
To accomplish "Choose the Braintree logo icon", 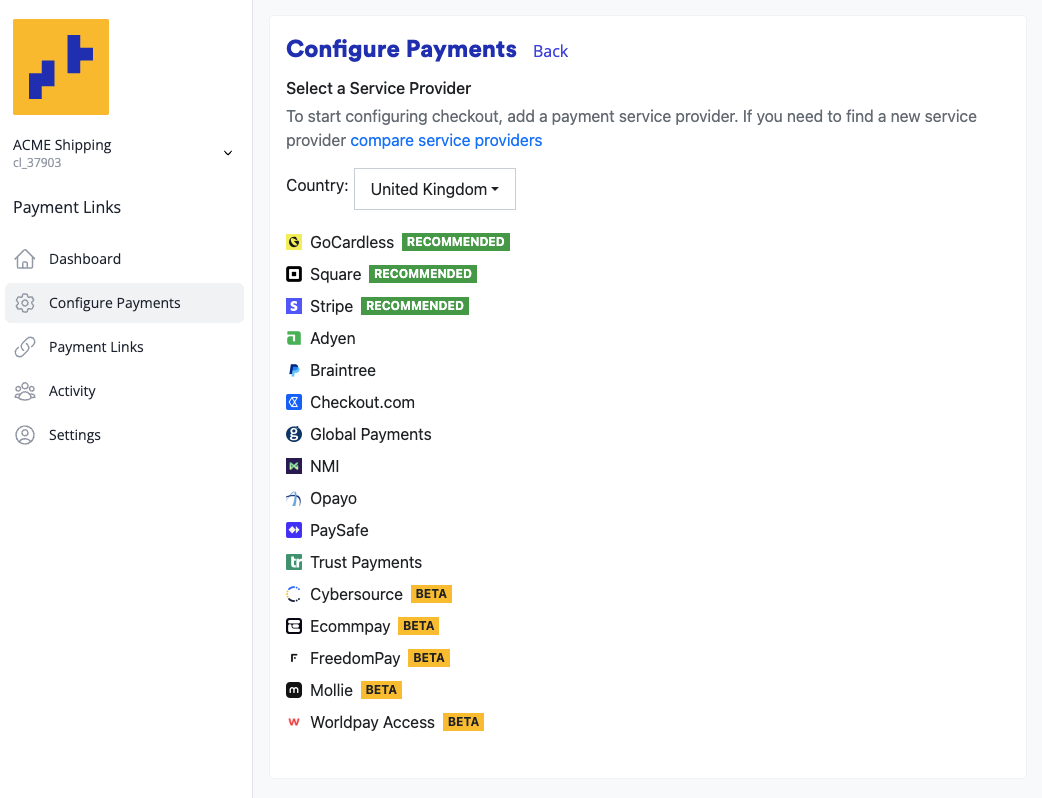I will pos(294,370).
